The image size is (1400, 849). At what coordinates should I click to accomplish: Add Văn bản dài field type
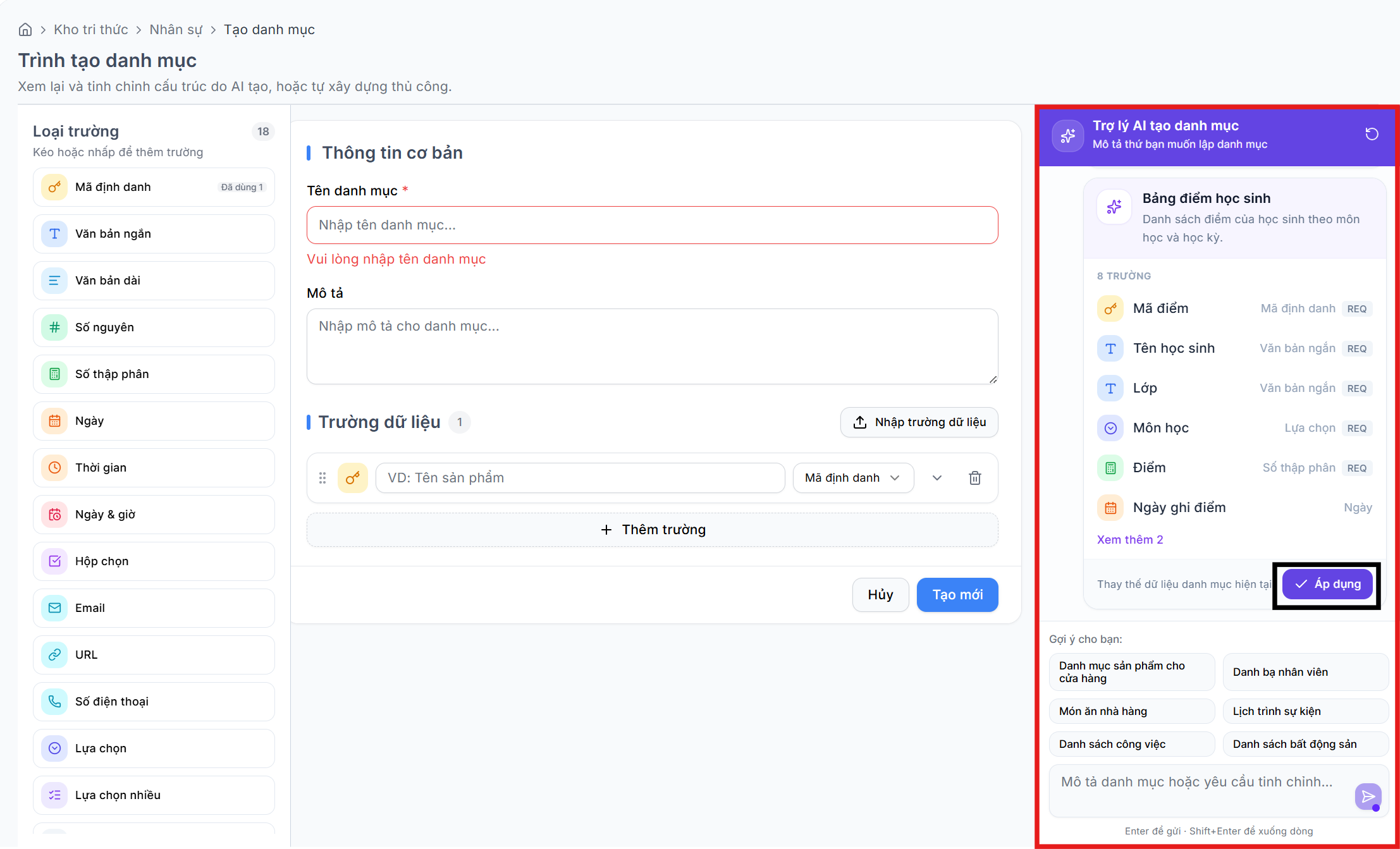tap(154, 281)
